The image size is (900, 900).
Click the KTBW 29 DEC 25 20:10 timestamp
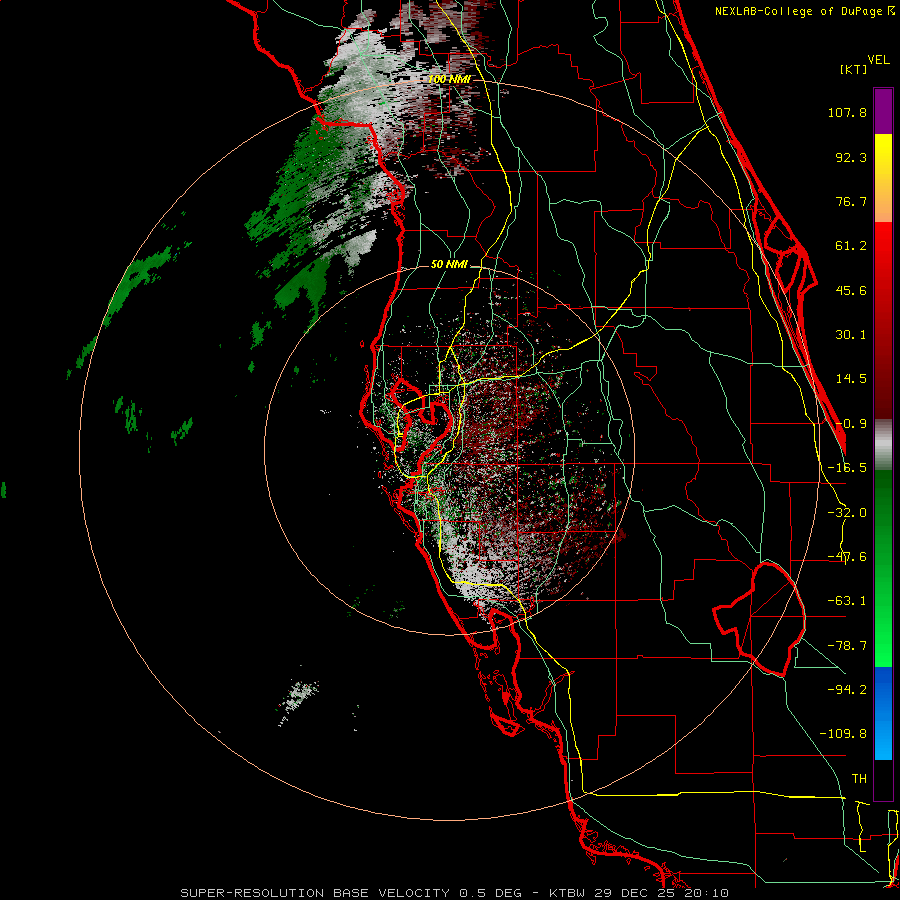[x=639, y=893]
